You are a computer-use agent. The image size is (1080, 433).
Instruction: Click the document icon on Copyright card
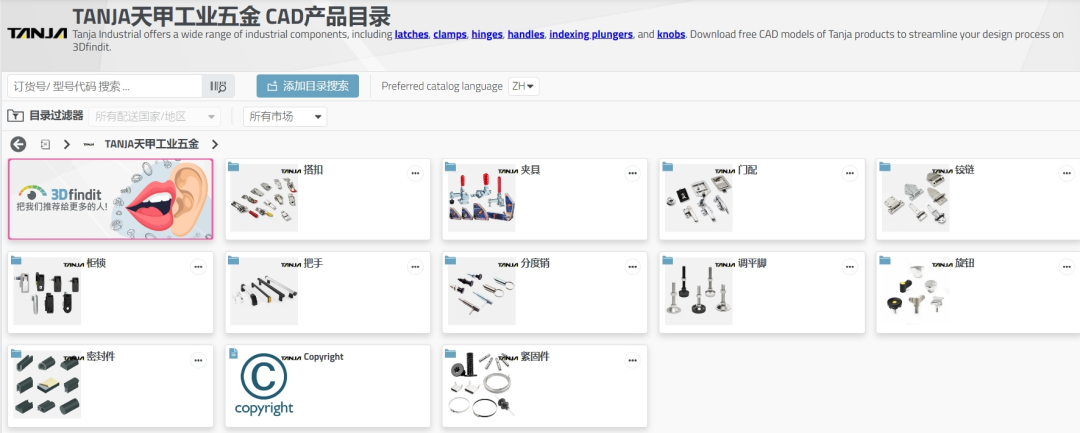[x=233, y=353]
